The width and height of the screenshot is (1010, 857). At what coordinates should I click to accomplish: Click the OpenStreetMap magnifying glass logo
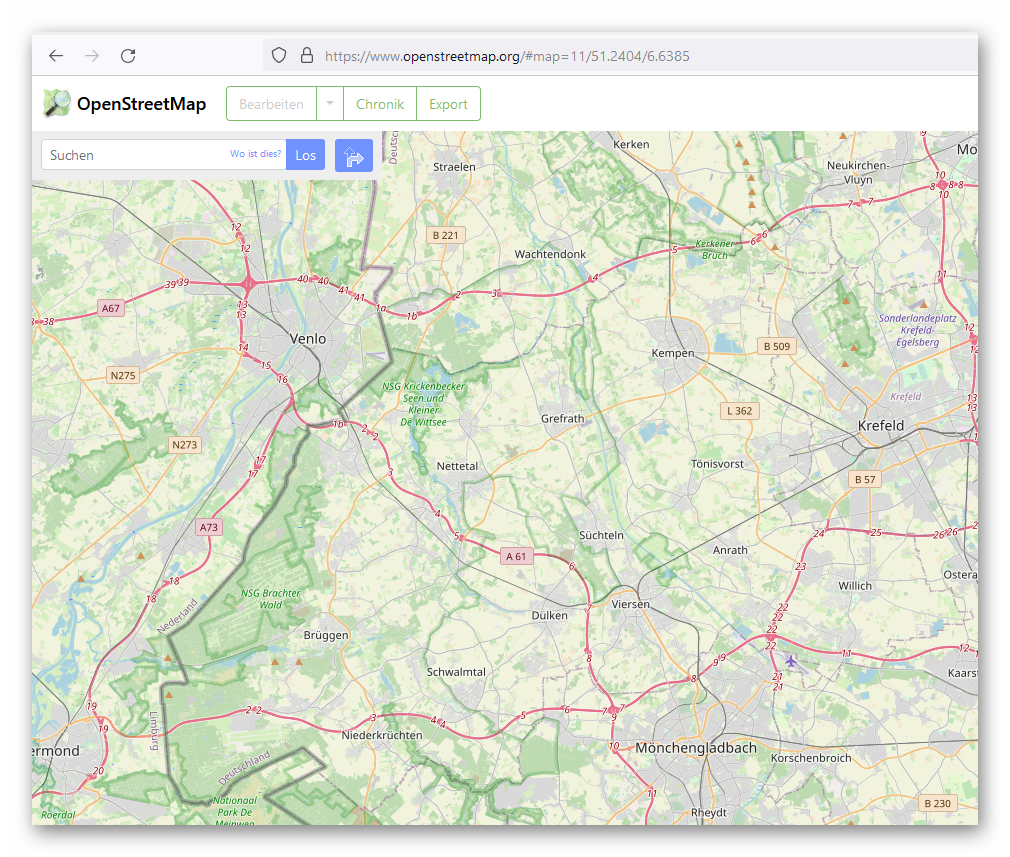tap(57, 103)
